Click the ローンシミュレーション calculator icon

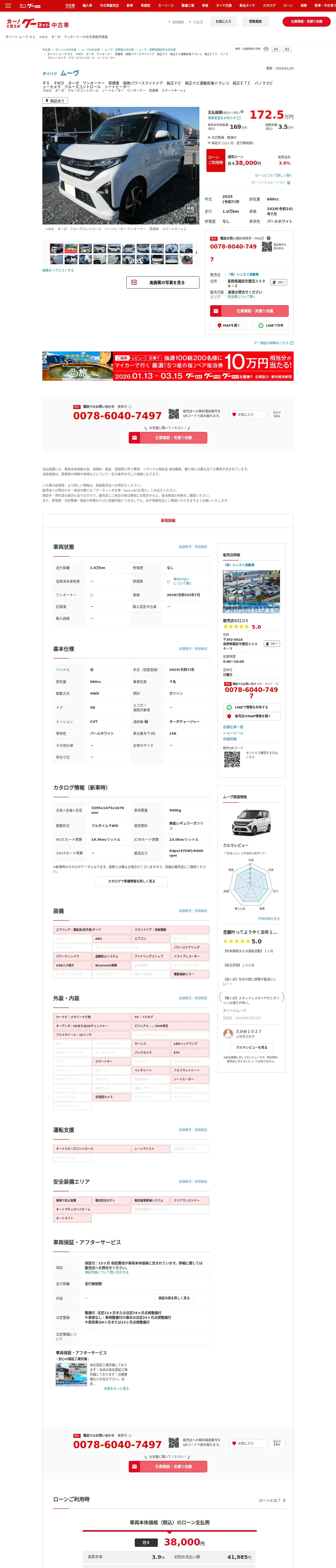[x=288, y=183]
